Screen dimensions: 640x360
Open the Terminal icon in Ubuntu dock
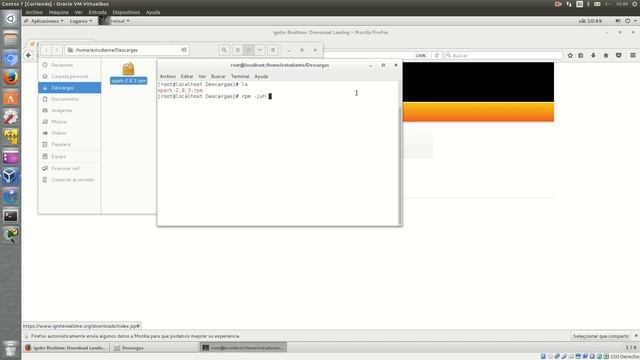point(11,216)
